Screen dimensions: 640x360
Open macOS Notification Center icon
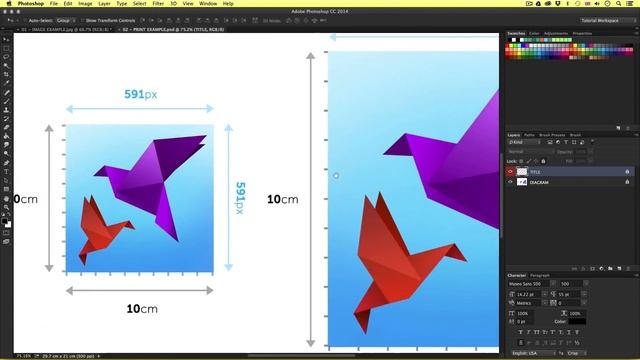tap(630, 4)
